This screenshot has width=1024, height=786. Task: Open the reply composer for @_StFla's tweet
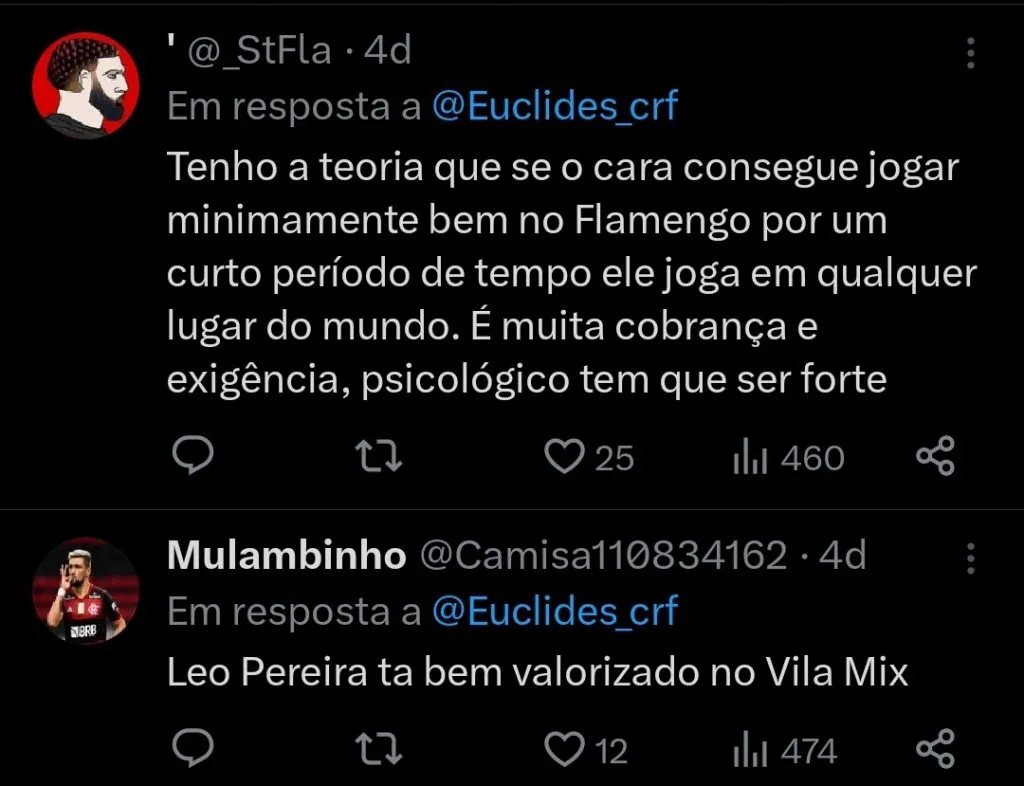coord(193,456)
